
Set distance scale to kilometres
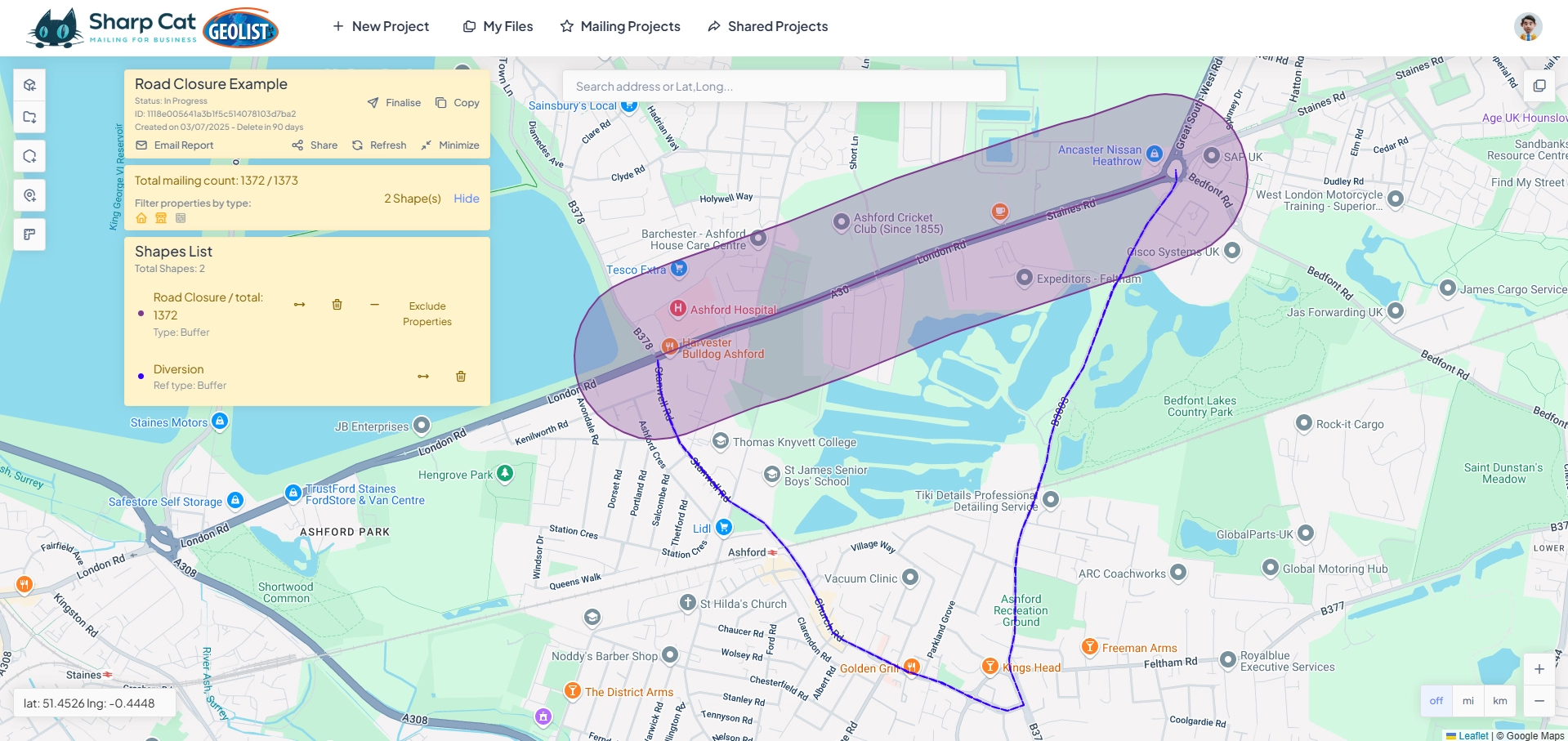pos(1500,701)
